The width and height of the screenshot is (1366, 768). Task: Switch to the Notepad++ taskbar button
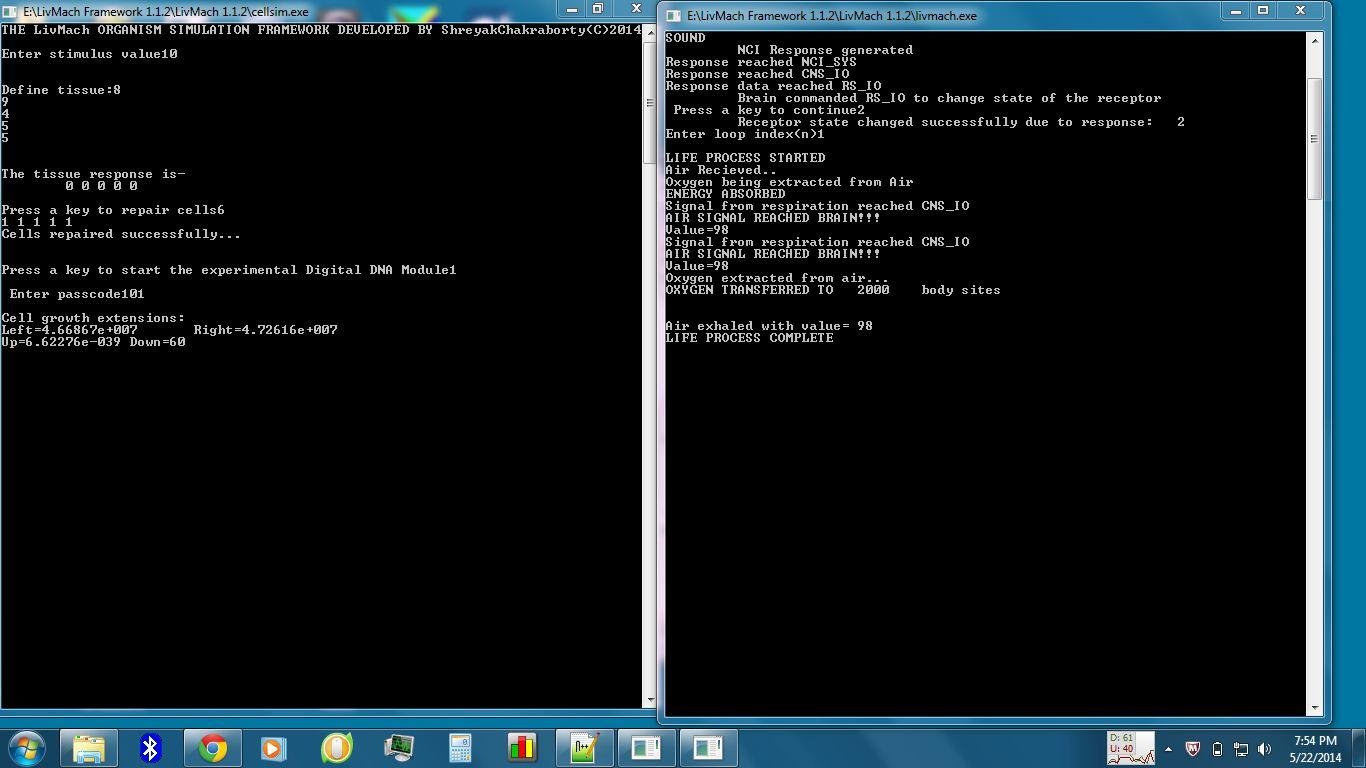pos(584,748)
